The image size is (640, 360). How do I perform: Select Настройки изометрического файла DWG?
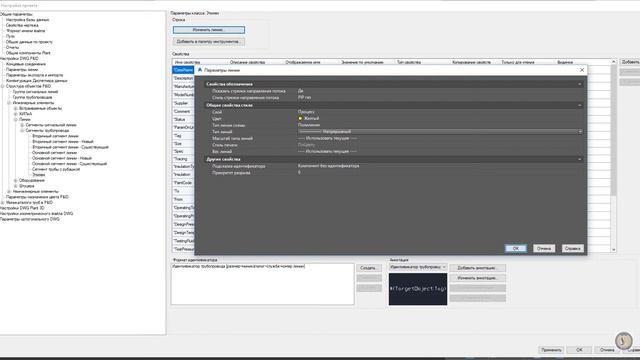36,213
